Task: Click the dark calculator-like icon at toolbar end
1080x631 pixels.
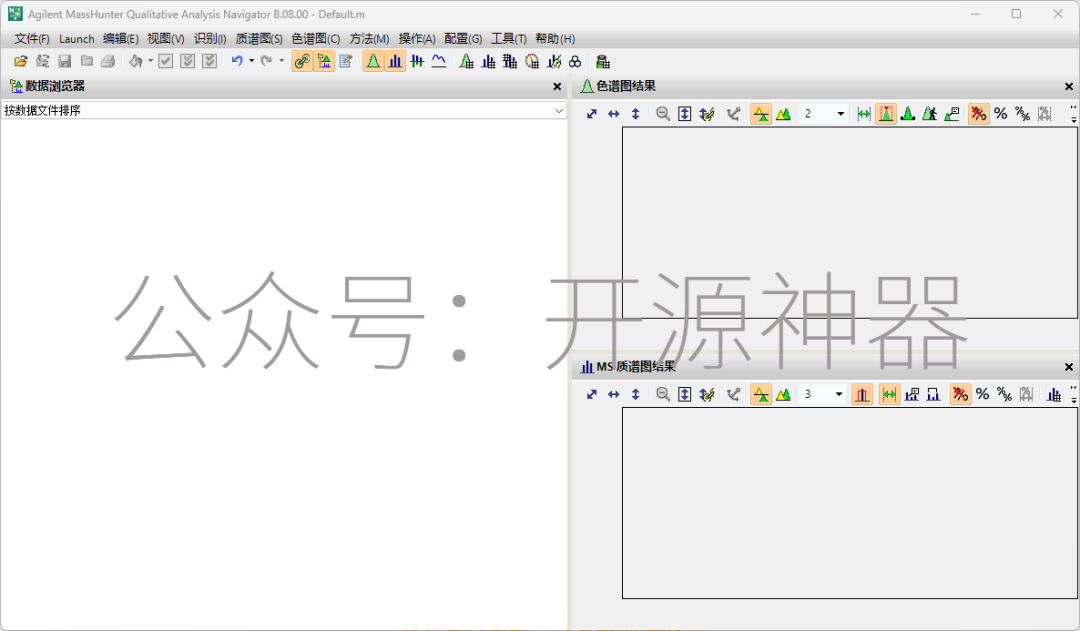Action: point(603,61)
